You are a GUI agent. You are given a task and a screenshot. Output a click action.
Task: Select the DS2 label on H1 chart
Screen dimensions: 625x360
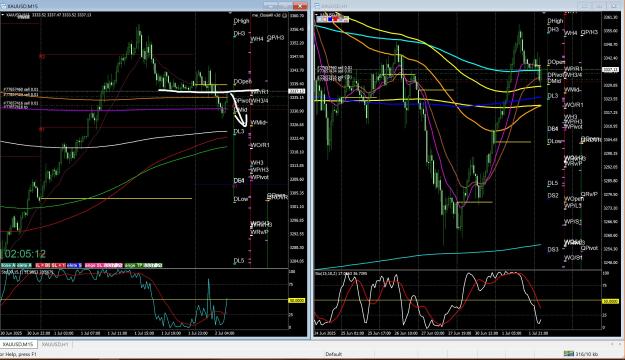[553, 196]
